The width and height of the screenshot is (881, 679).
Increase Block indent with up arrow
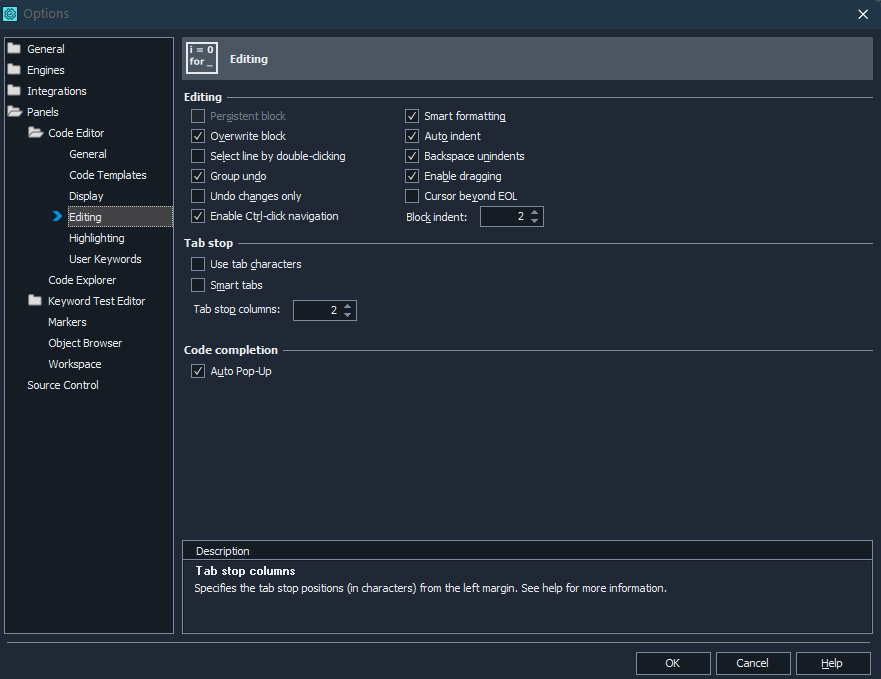535,212
